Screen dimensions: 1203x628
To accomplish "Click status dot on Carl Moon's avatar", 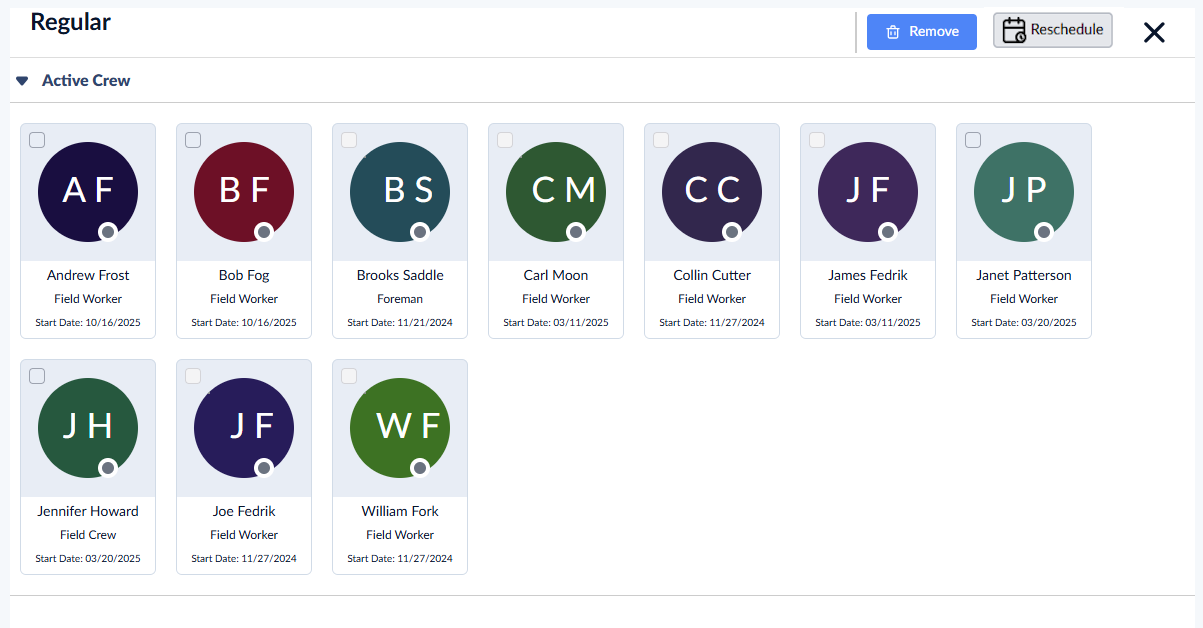I will click(x=576, y=232).
